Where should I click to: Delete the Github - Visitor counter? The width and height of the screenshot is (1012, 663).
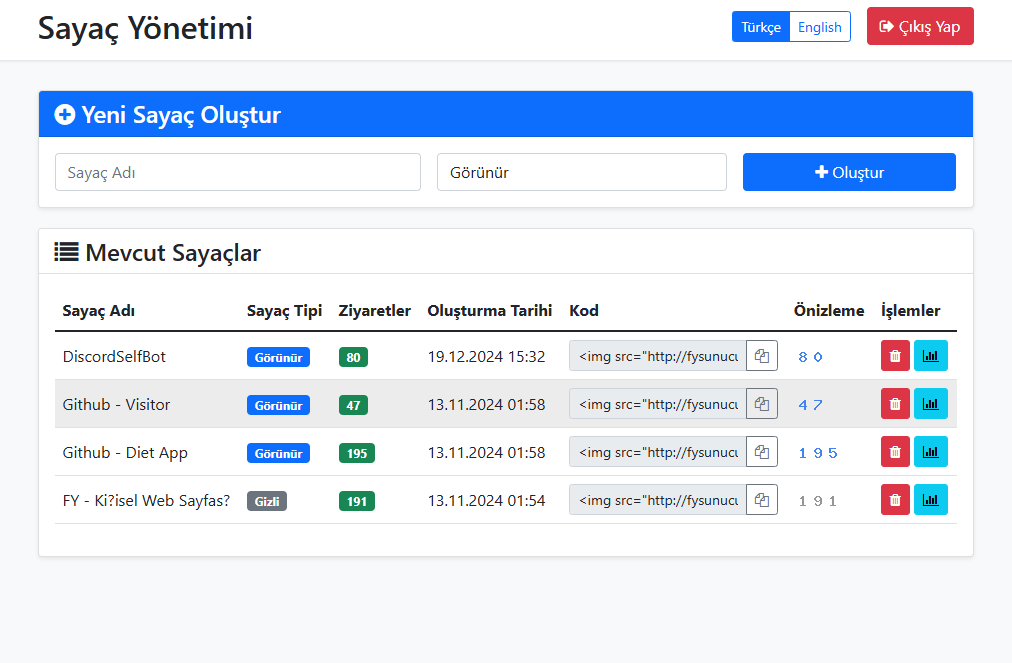895,404
